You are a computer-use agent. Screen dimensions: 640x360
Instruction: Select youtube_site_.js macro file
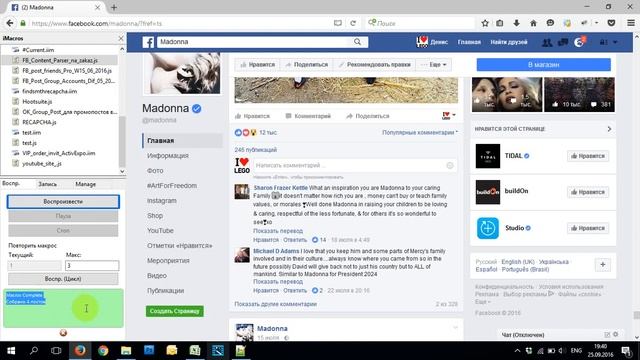click(x=42, y=164)
